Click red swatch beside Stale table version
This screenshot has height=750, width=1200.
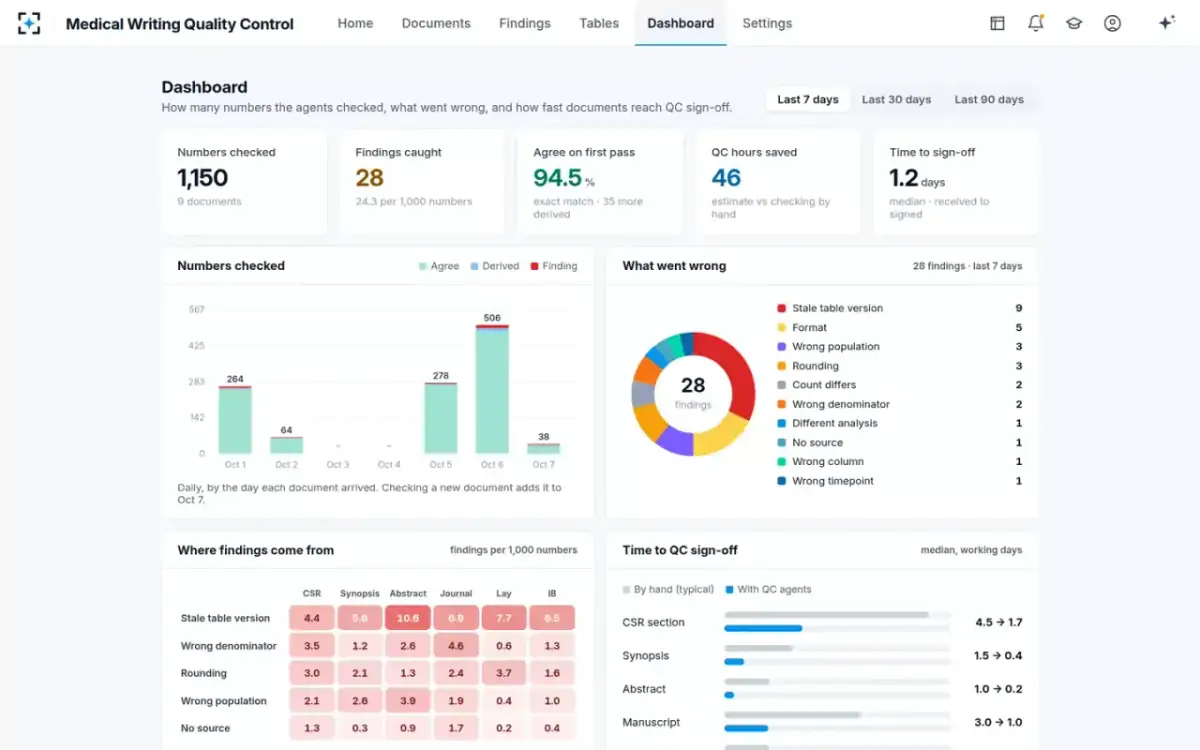tap(781, 308)
